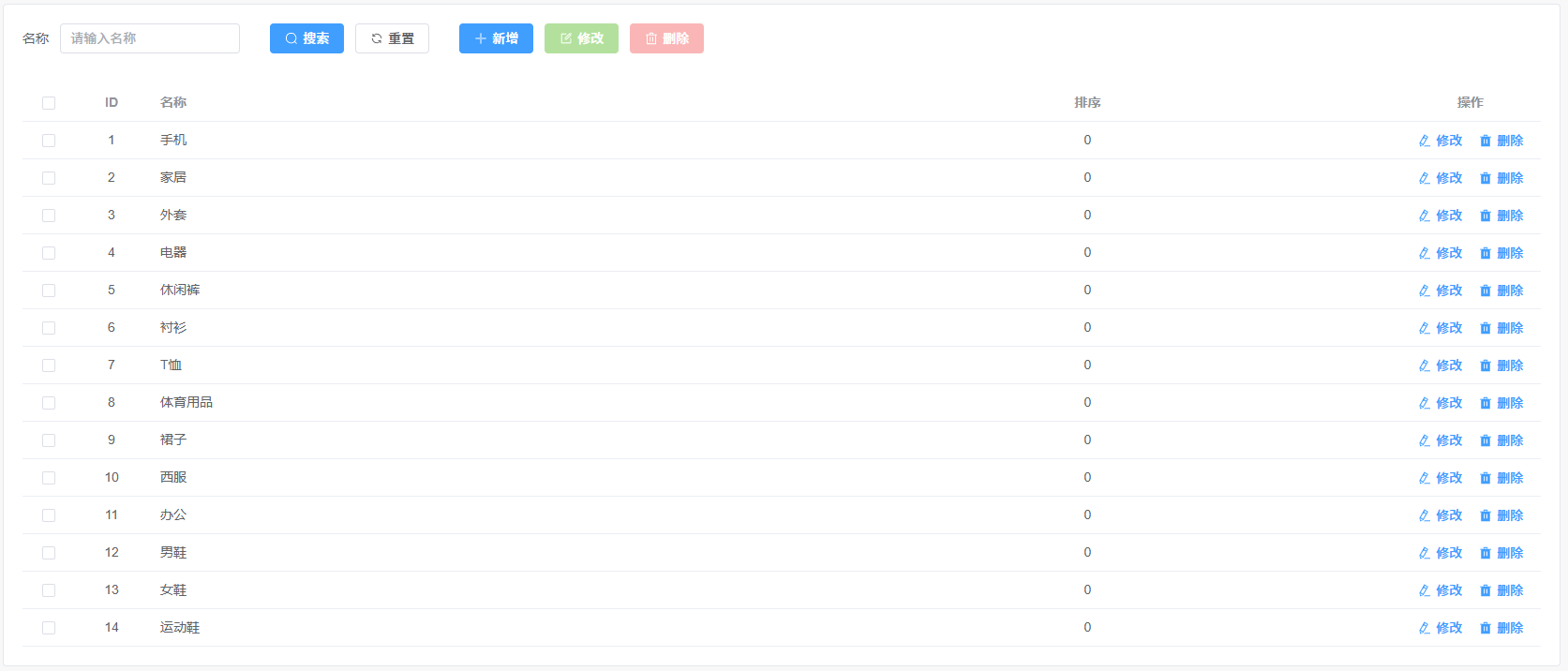Viewport: 1568px width, 671px height.
Task: Tick the checkbox for 女鞋 row
Action: 49,590
